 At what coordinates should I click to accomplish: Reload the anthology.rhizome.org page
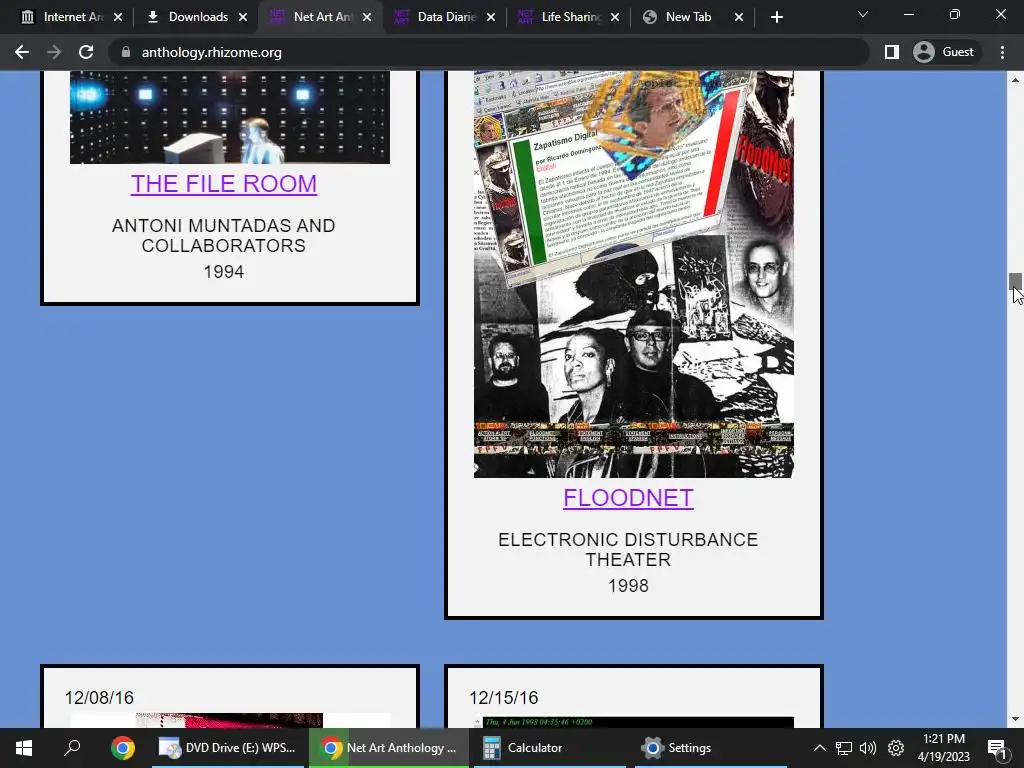(86, 52)
